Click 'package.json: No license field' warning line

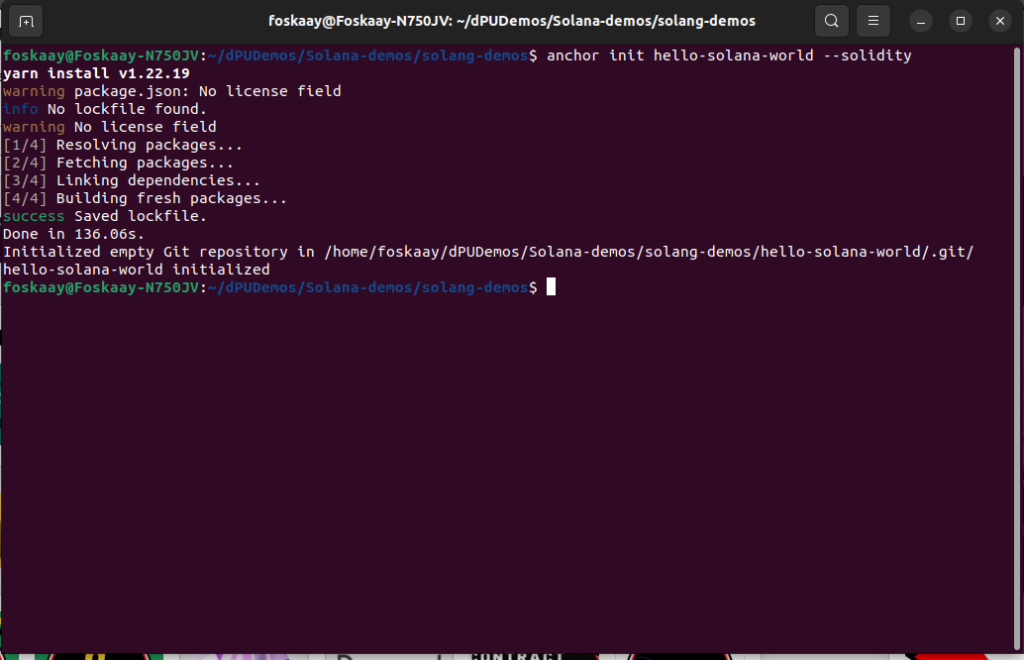pyautogui.click(x=172, y=91)
